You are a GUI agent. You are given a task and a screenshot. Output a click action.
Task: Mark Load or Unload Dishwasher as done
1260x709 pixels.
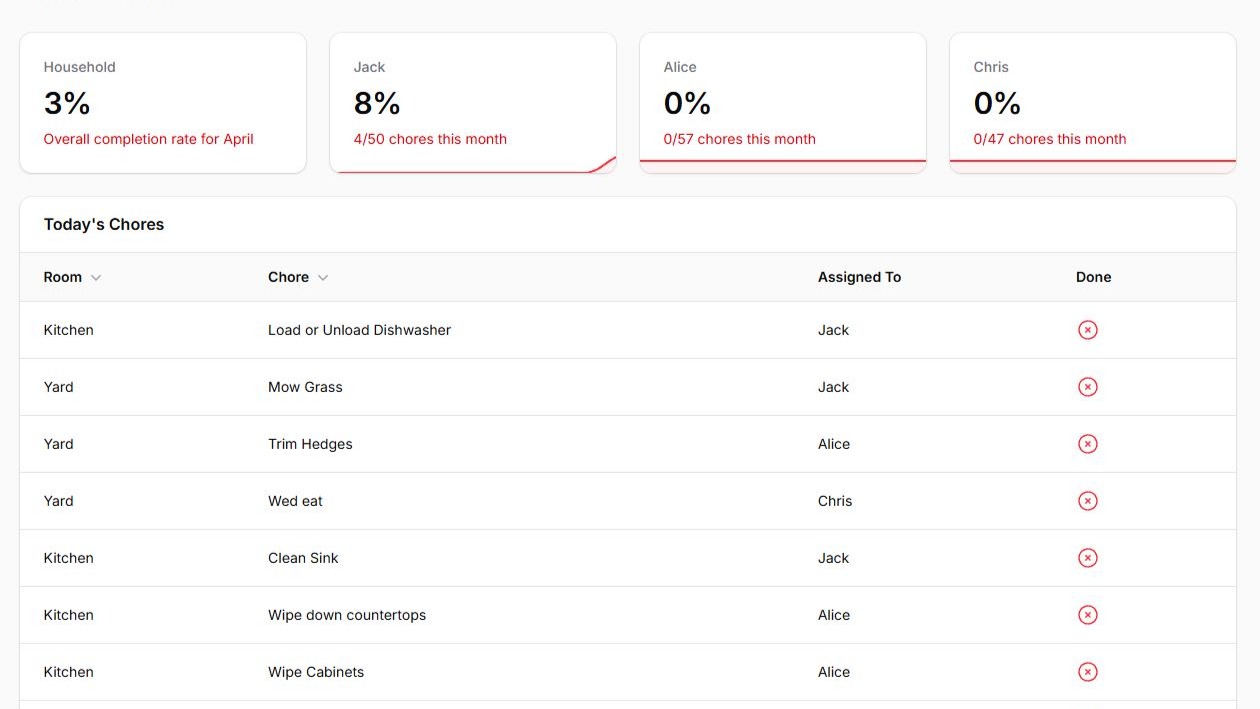(1088, 330)
